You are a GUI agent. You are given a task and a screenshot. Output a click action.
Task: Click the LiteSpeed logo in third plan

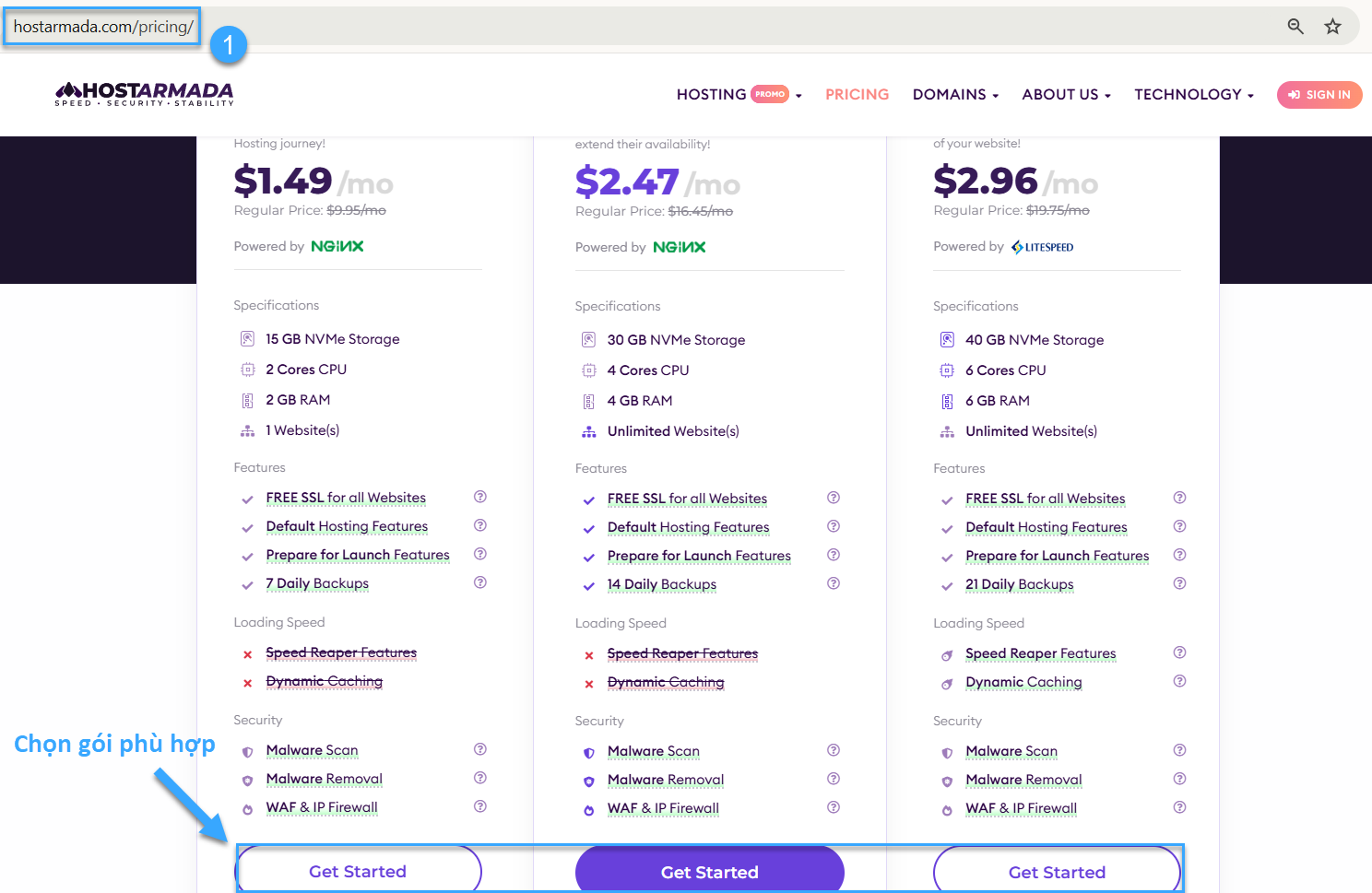(x=1043, y=247)
